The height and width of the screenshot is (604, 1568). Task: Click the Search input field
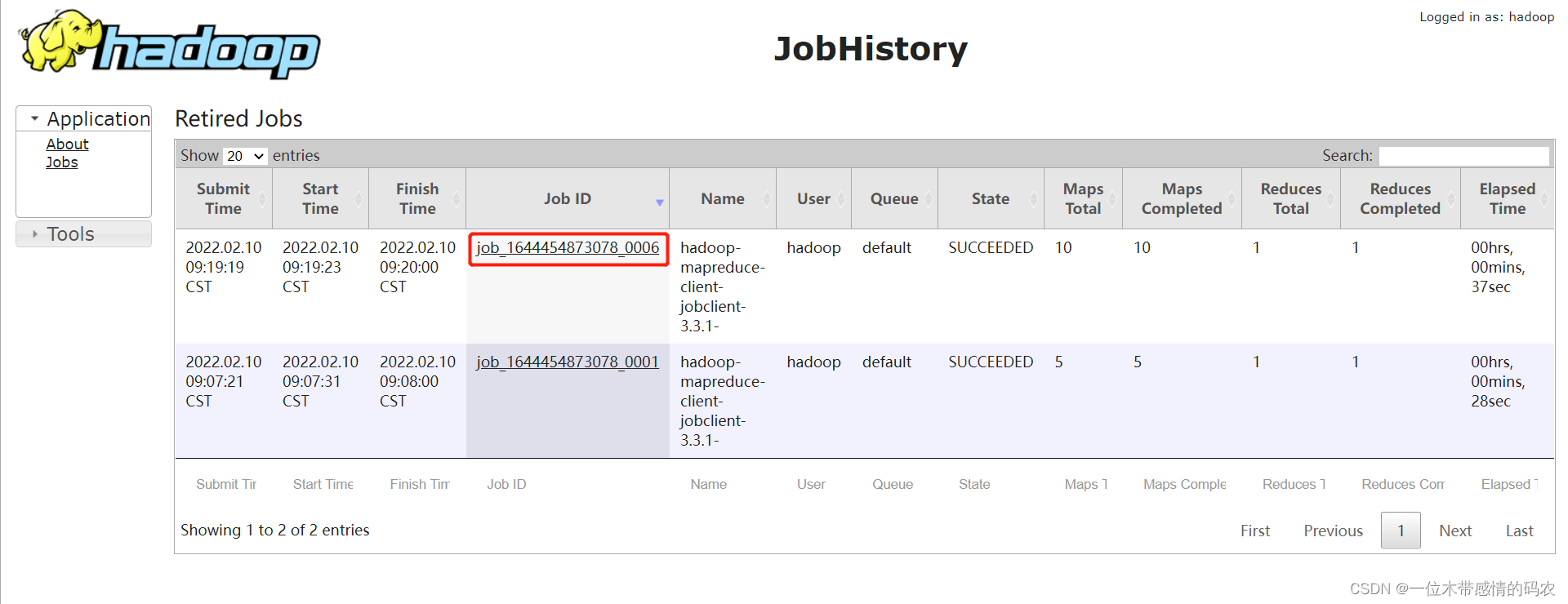(1463, 156)
